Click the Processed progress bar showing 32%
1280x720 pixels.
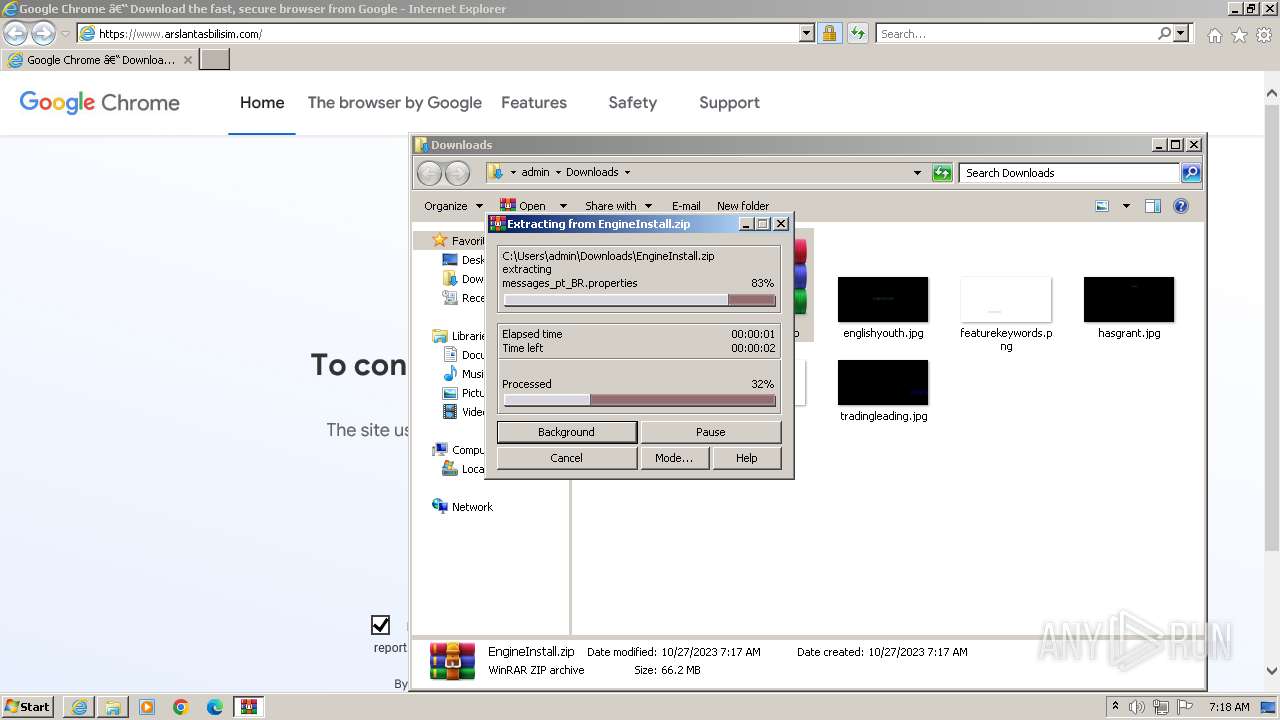(640, 400)
